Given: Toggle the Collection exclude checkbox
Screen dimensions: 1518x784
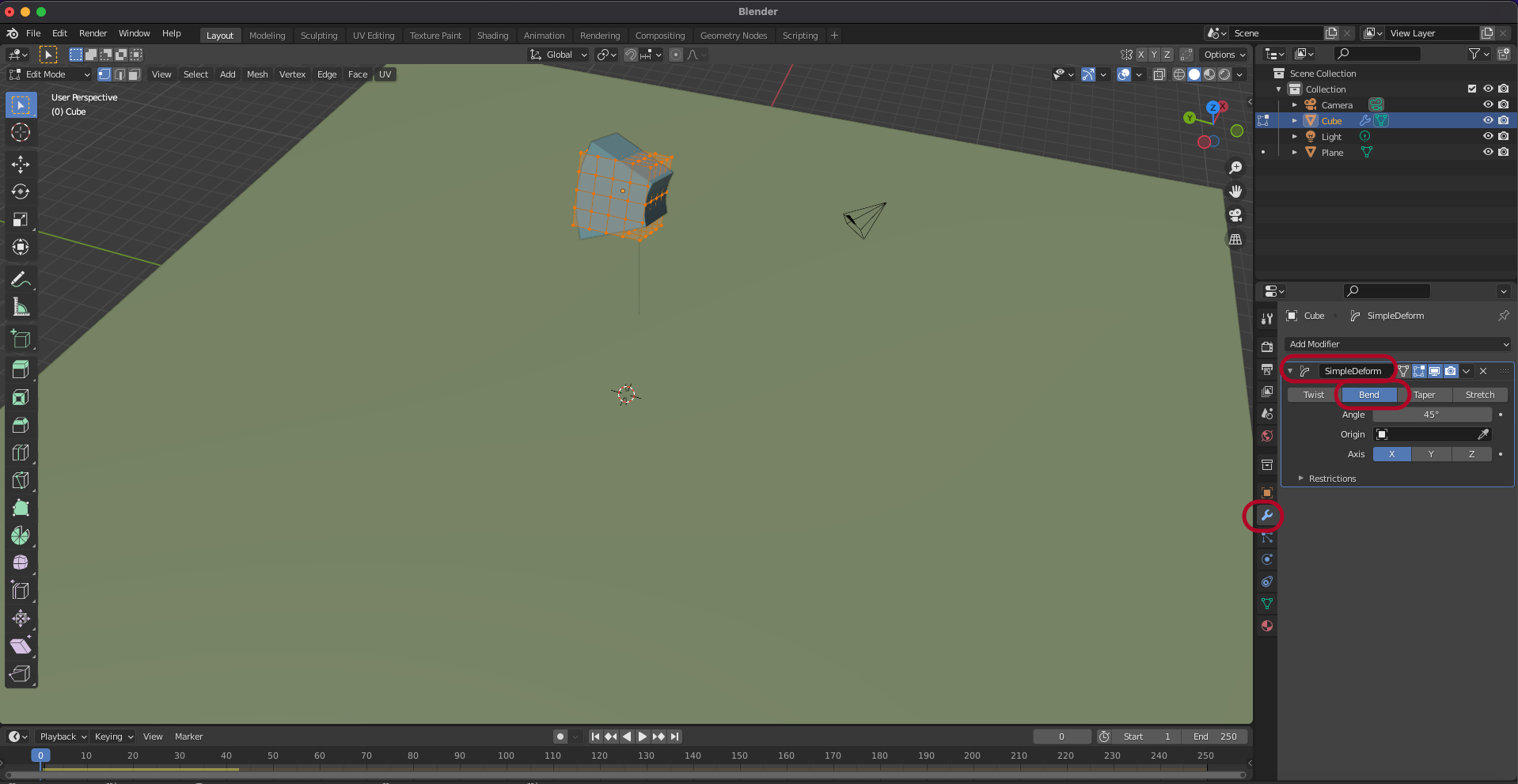Looking at the screenshot, I should [x=1472, y=89].
